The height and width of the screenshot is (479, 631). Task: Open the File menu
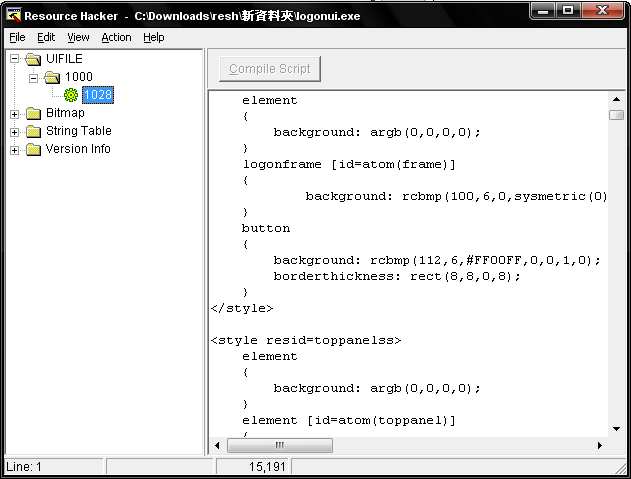click(17, 37)
